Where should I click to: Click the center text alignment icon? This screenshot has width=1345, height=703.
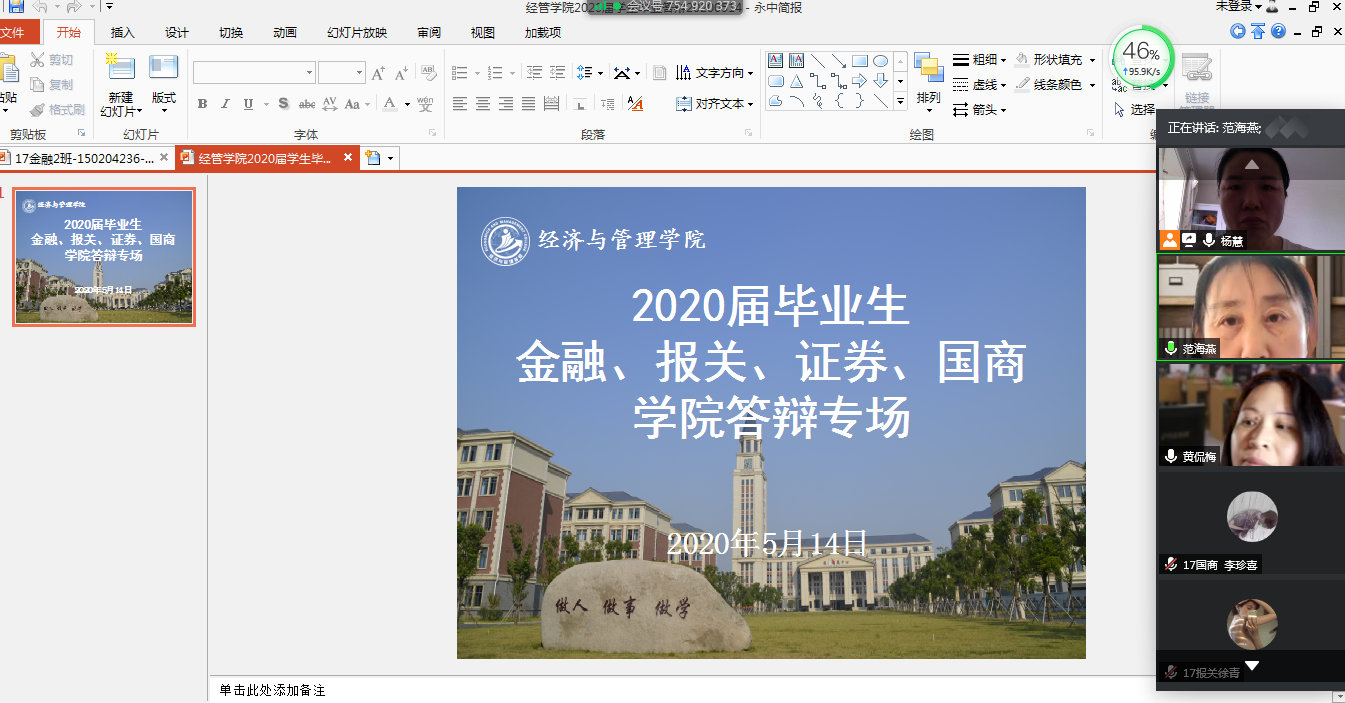483,104
